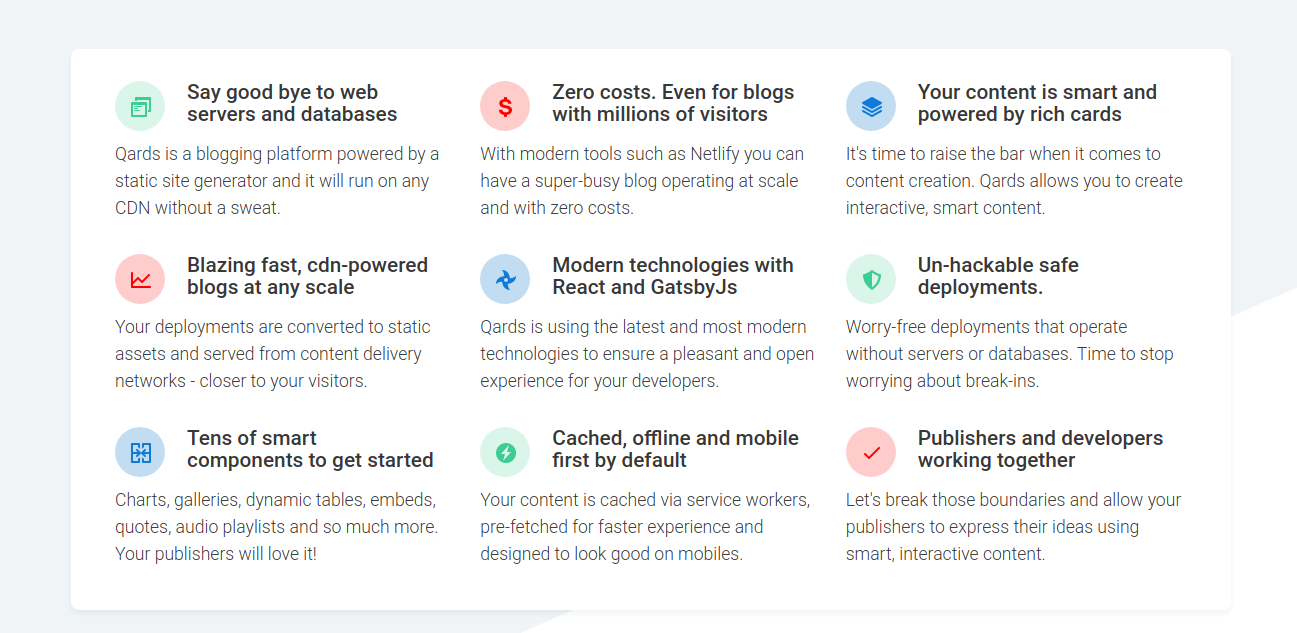The width and height of the screenshot is (1297, 633).
Task: Click the paragraph about service workers
Action: point(645,526)
